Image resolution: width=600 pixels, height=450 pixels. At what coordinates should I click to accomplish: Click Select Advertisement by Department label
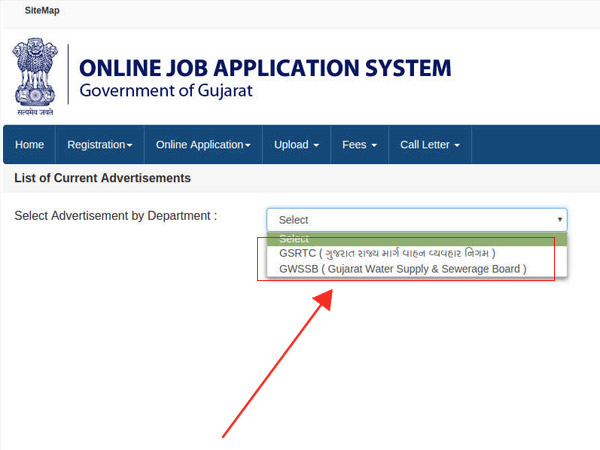point(116,216)
